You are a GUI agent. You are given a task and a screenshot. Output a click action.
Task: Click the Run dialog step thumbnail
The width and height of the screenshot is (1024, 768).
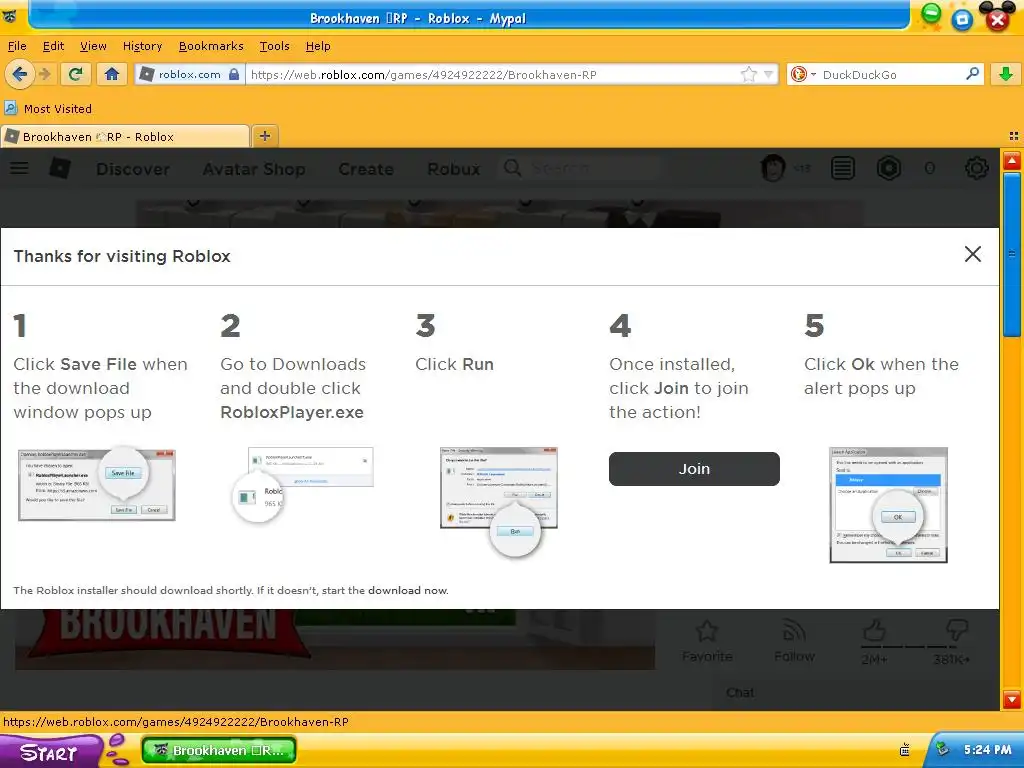499,502
